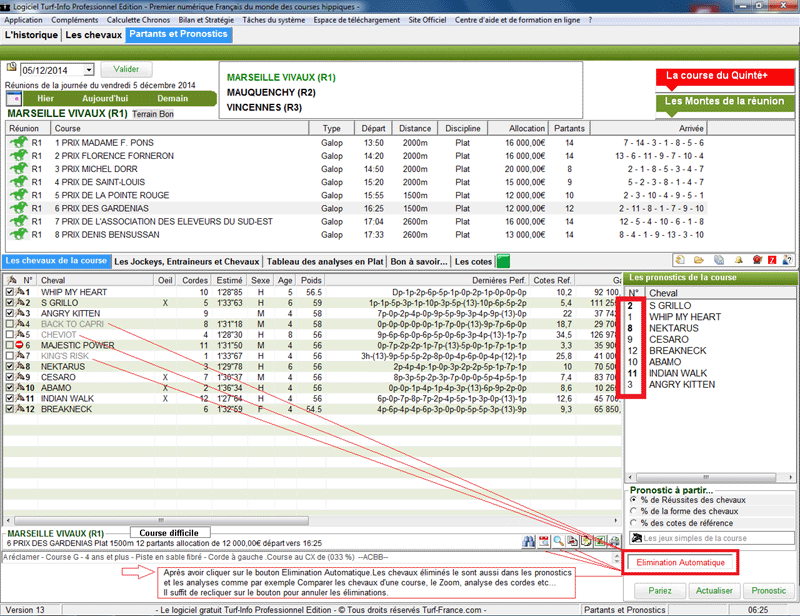Click the red Z icon
The height and width of the screenshot is (616, 800).
click(x=772, y=260)
